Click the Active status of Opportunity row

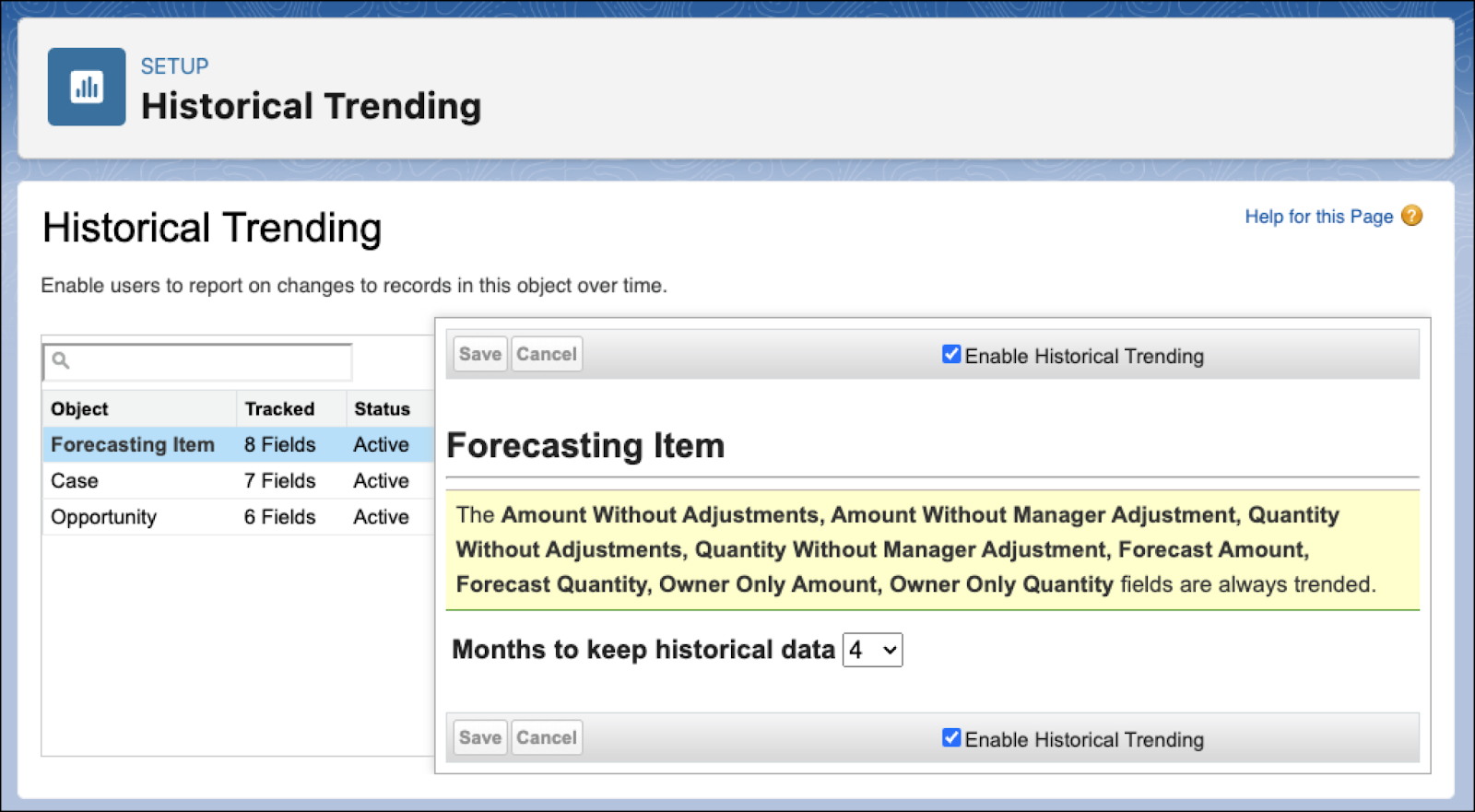pos(381,517)
